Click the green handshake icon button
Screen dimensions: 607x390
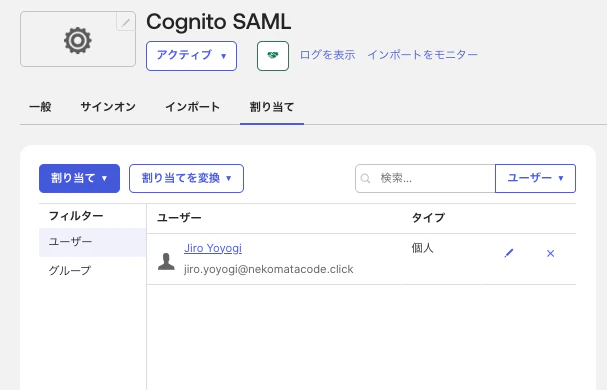coord(273,56)
